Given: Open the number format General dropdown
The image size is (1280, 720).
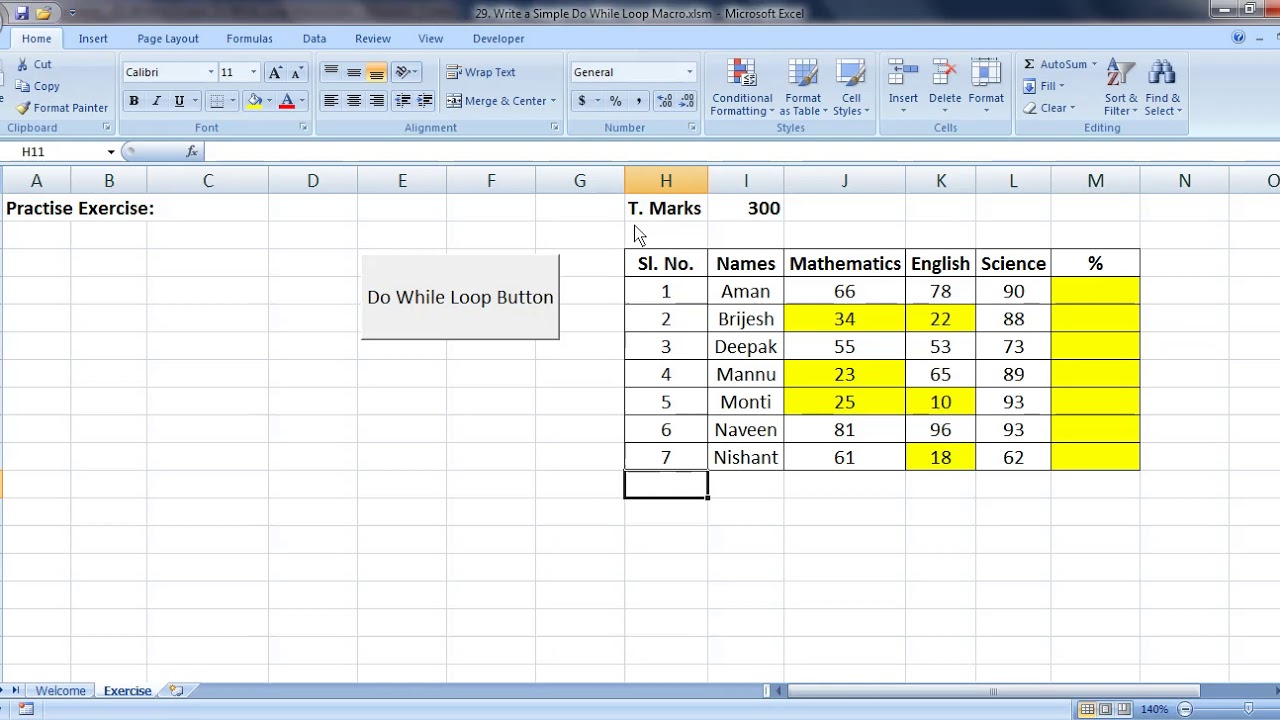Looking at the screenshot, I should (689, 72).
